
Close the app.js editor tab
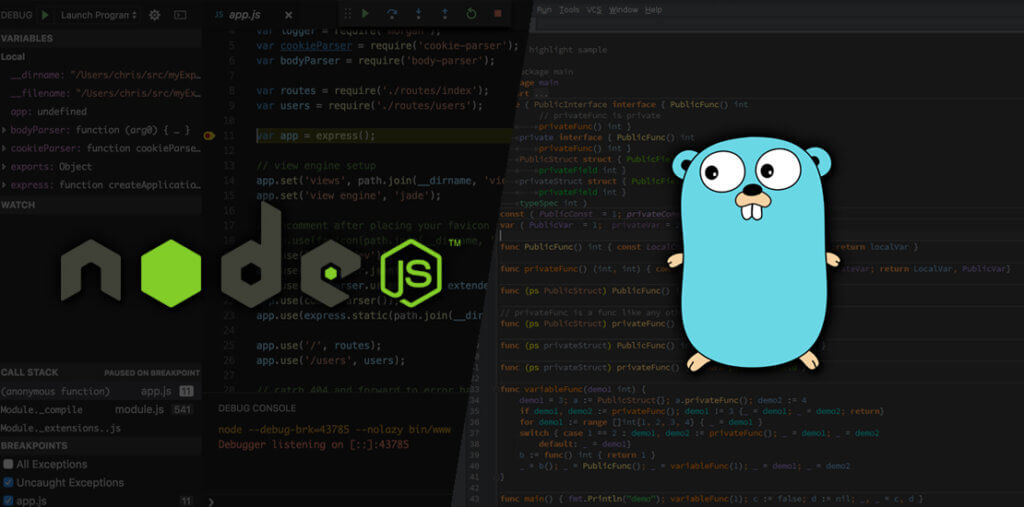289,15
